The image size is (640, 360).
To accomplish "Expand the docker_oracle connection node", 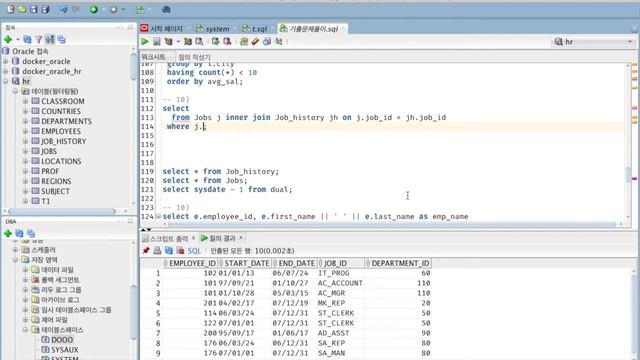I will point(6,61).
